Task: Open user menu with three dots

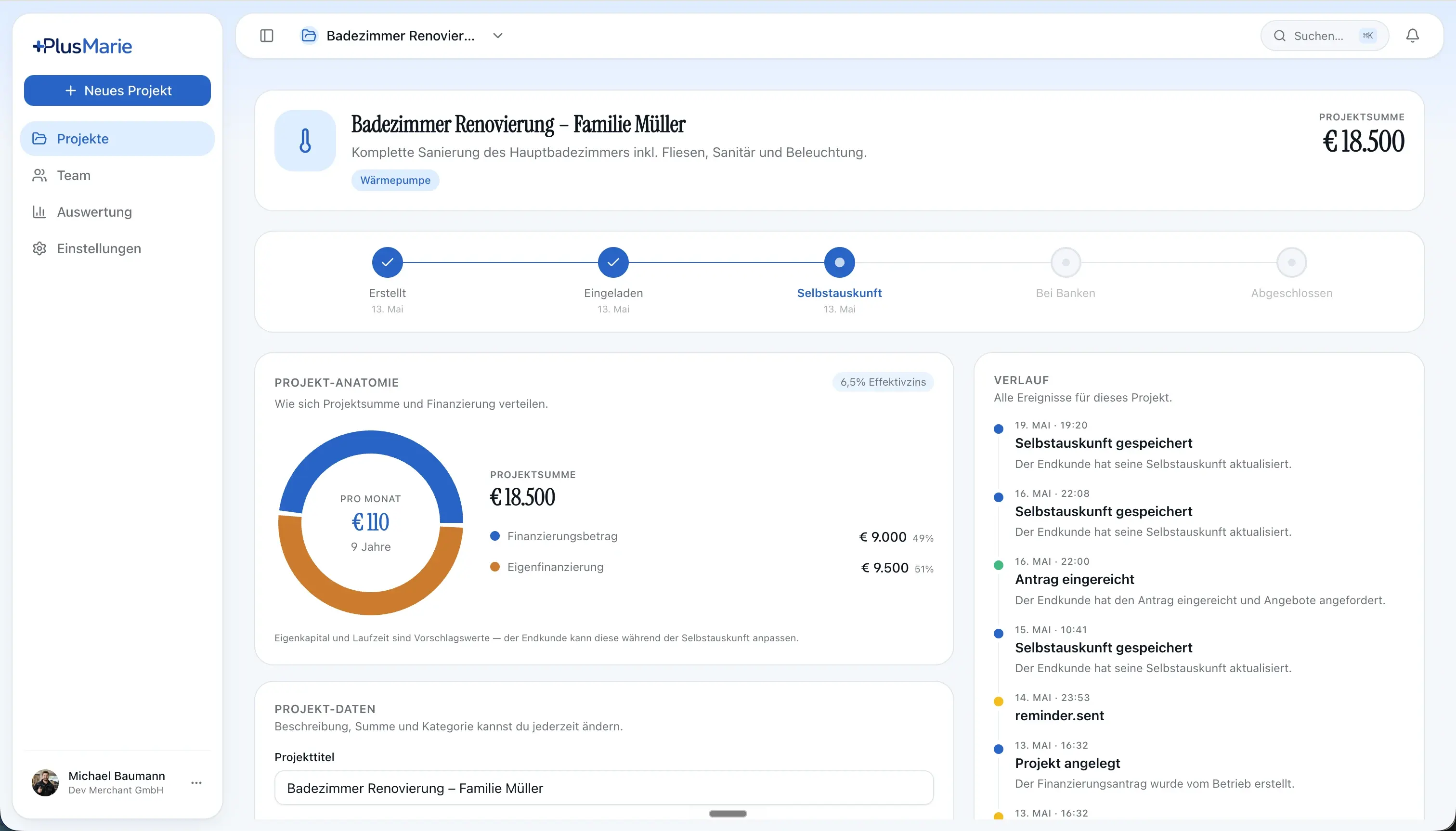Action: coord(196,782)
